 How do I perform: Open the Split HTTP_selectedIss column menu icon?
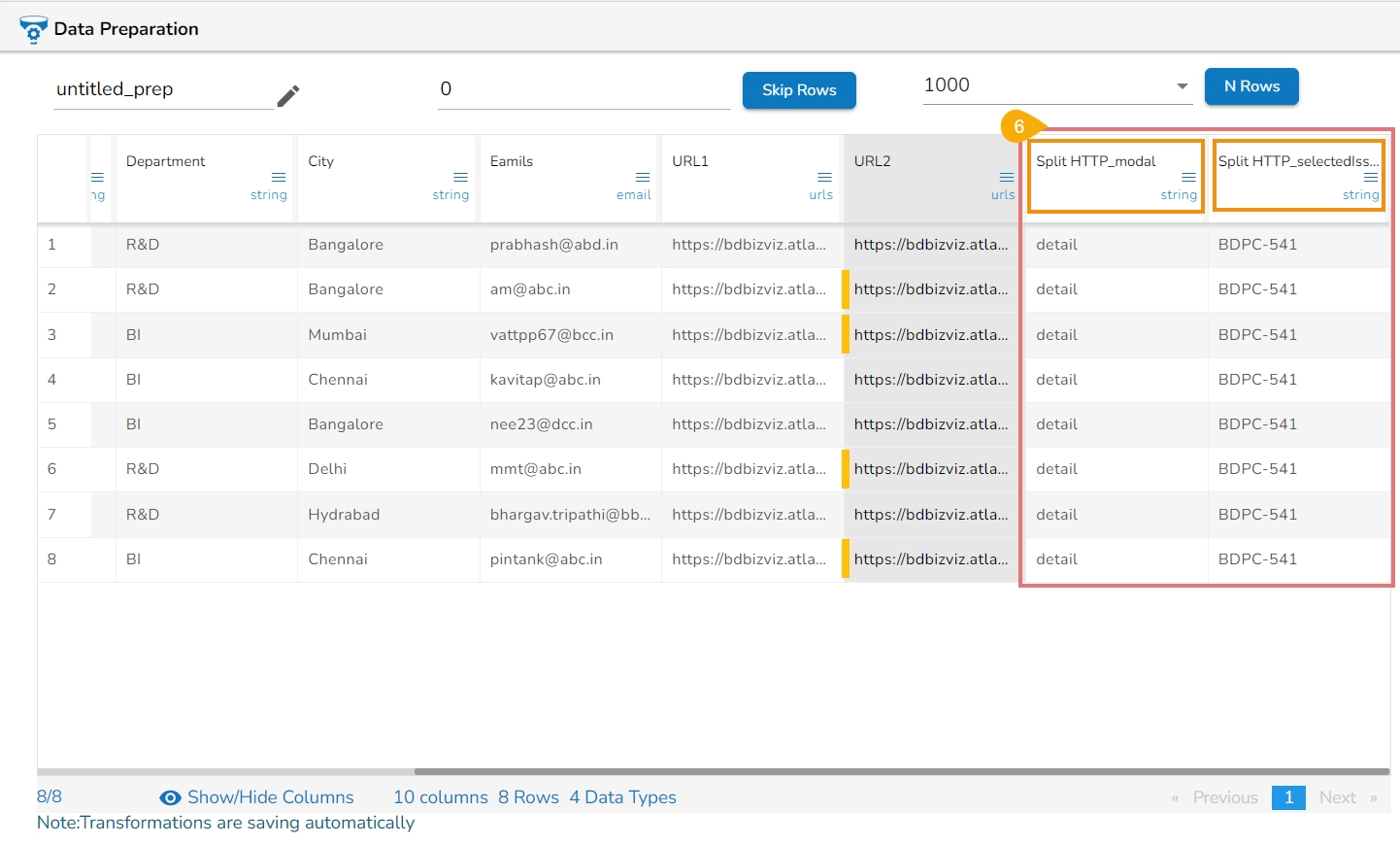[x=1371, y=177]
